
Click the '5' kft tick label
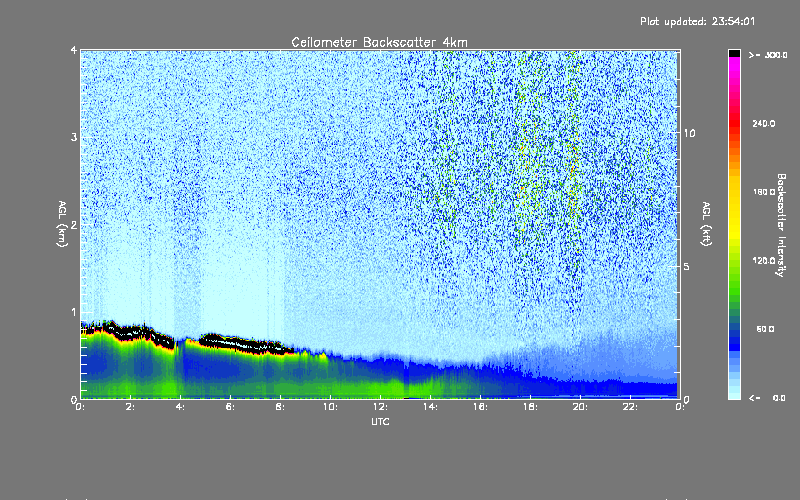[686, 267]
